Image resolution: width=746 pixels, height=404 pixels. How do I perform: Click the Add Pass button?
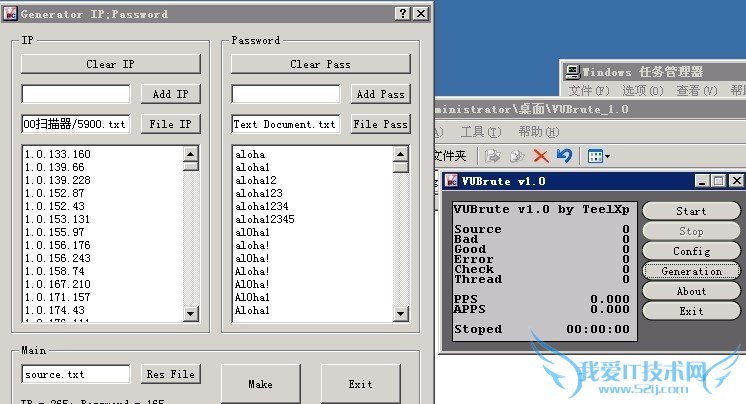(381, 94)
